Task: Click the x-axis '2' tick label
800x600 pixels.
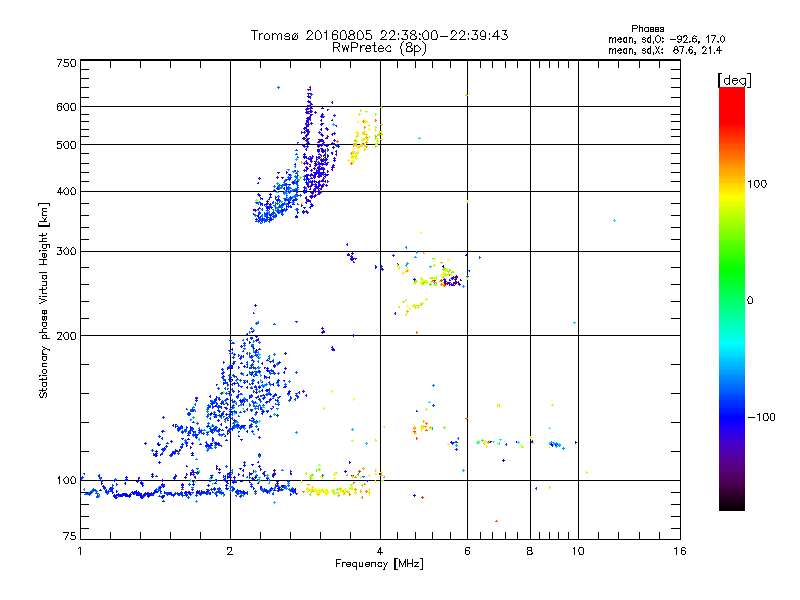Action: click(x=230, y=551)
